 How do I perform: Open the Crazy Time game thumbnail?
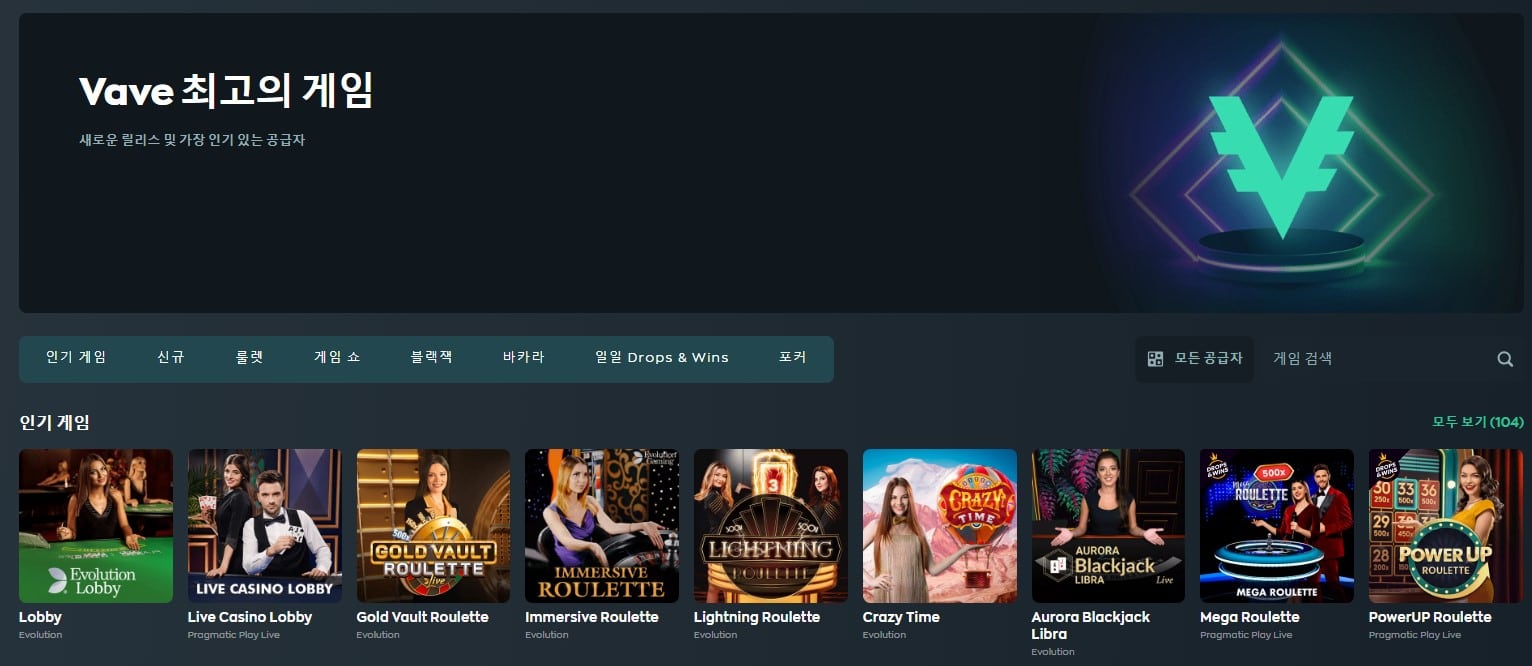940,526
